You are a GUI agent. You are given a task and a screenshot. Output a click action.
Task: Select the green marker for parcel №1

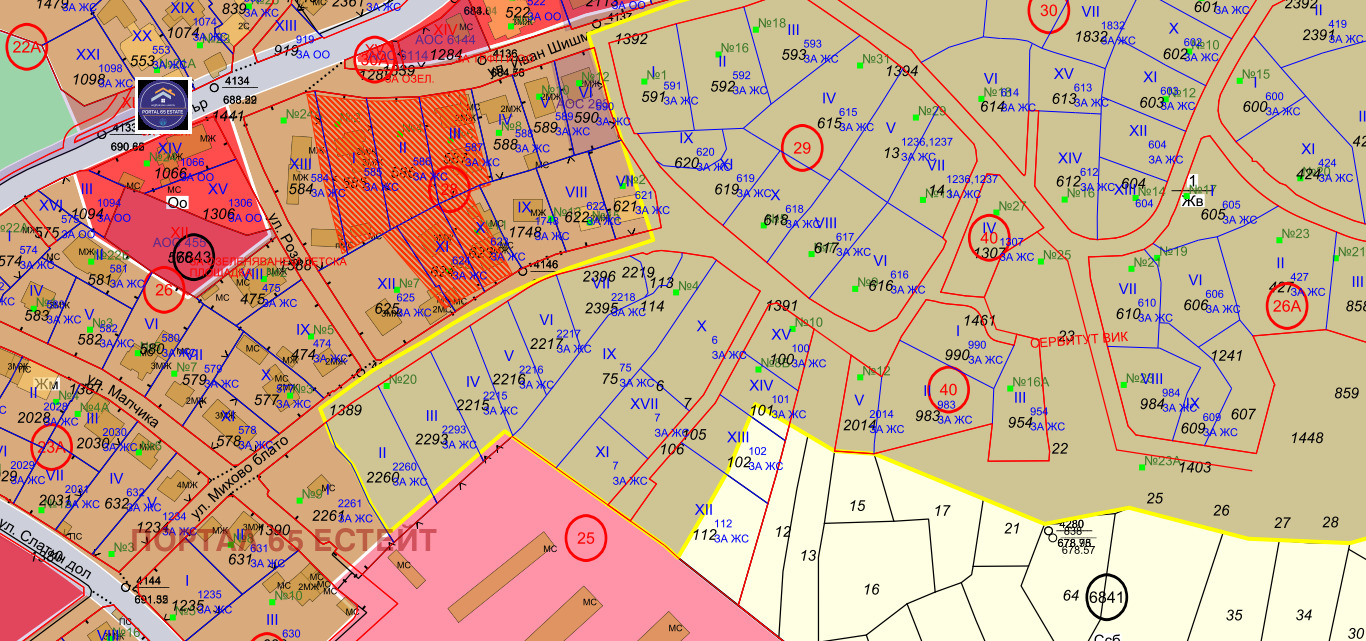click(644, 82)
